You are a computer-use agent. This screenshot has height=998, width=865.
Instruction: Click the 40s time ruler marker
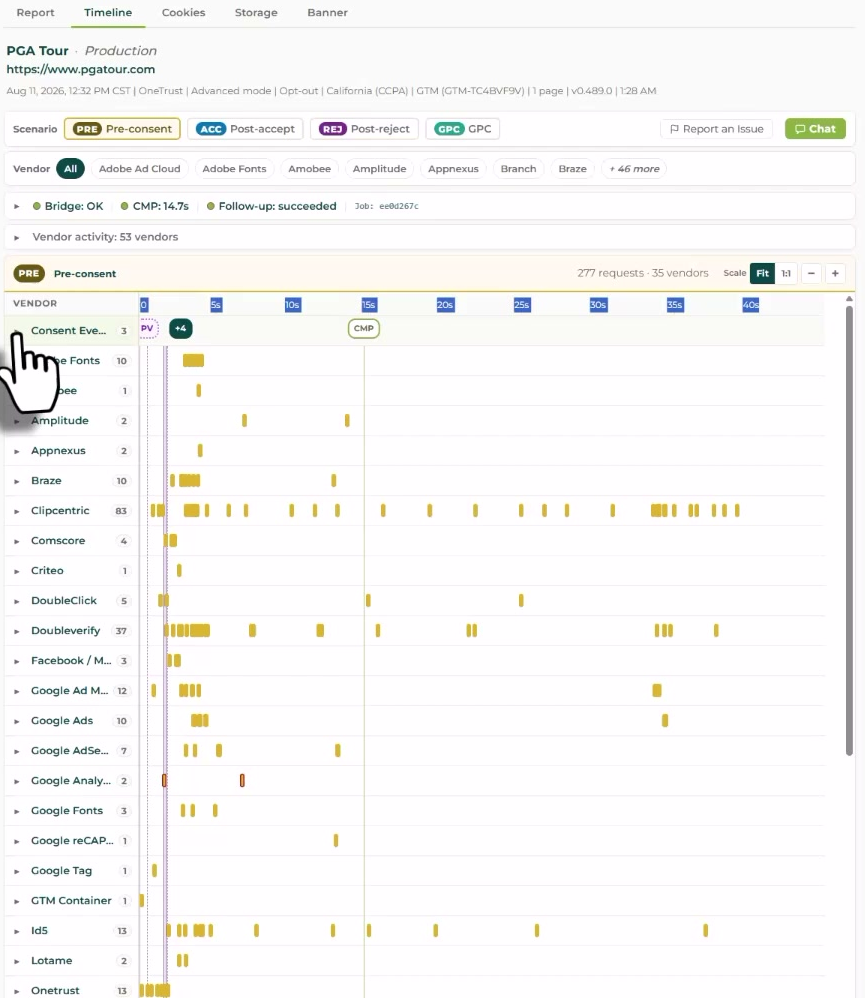point(751,305)
